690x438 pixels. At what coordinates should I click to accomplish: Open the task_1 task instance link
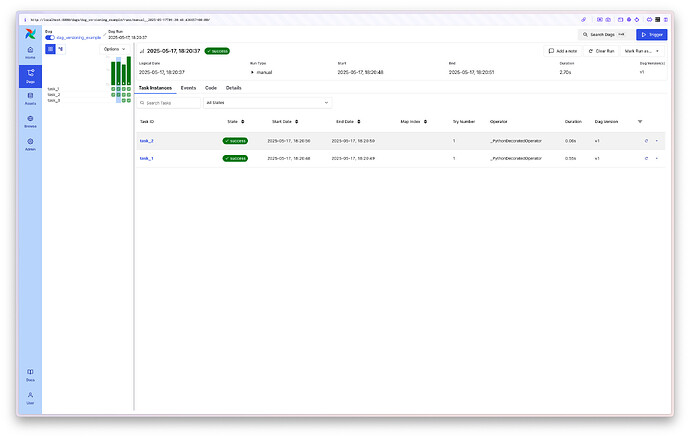[x=146, y=158]
